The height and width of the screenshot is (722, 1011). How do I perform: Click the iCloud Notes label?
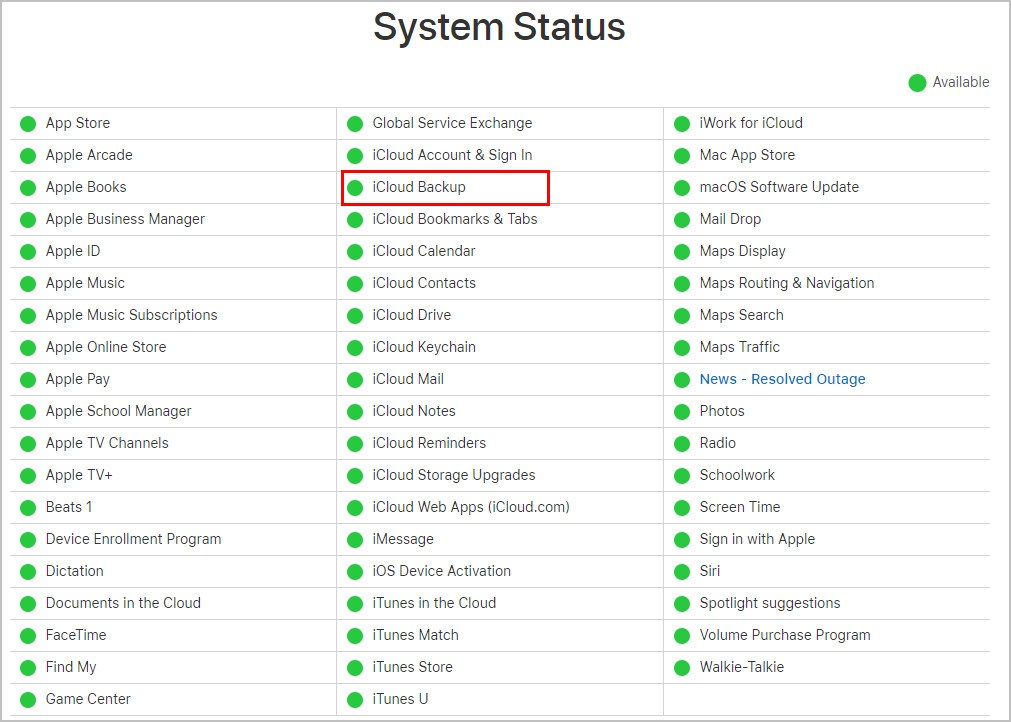coord(414,411)
